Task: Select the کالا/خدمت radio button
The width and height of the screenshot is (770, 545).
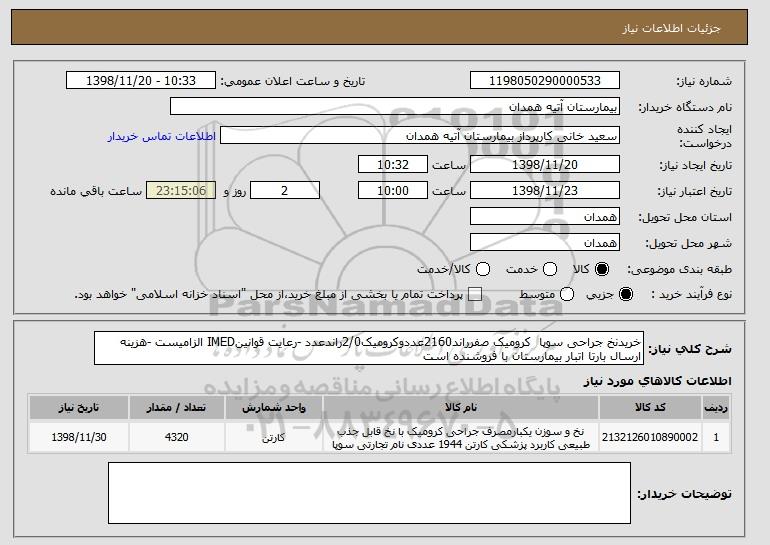Action: (x=483, y=269)
